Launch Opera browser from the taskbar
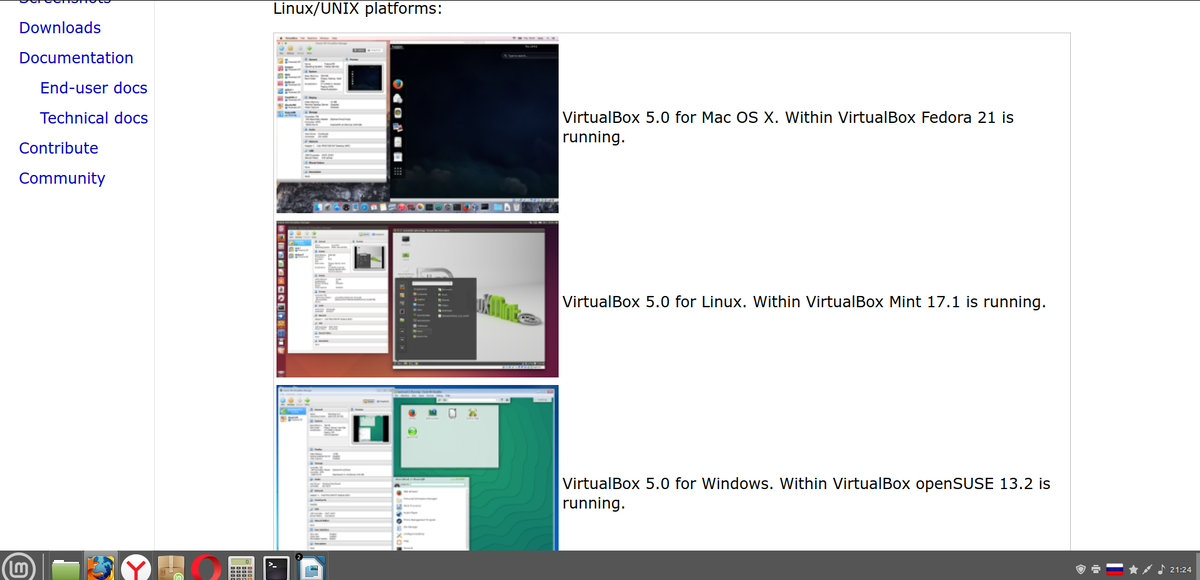 point(207,569)
